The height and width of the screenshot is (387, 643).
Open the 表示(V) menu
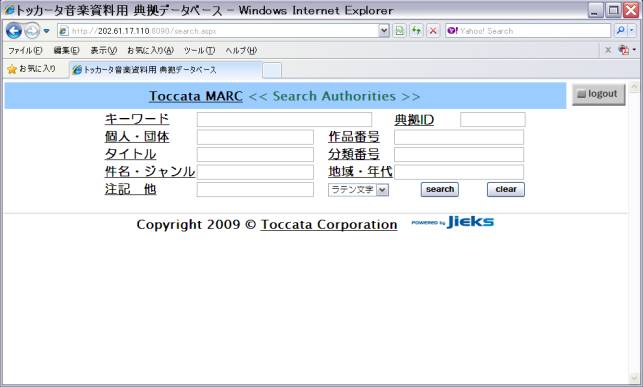point(103,50)
